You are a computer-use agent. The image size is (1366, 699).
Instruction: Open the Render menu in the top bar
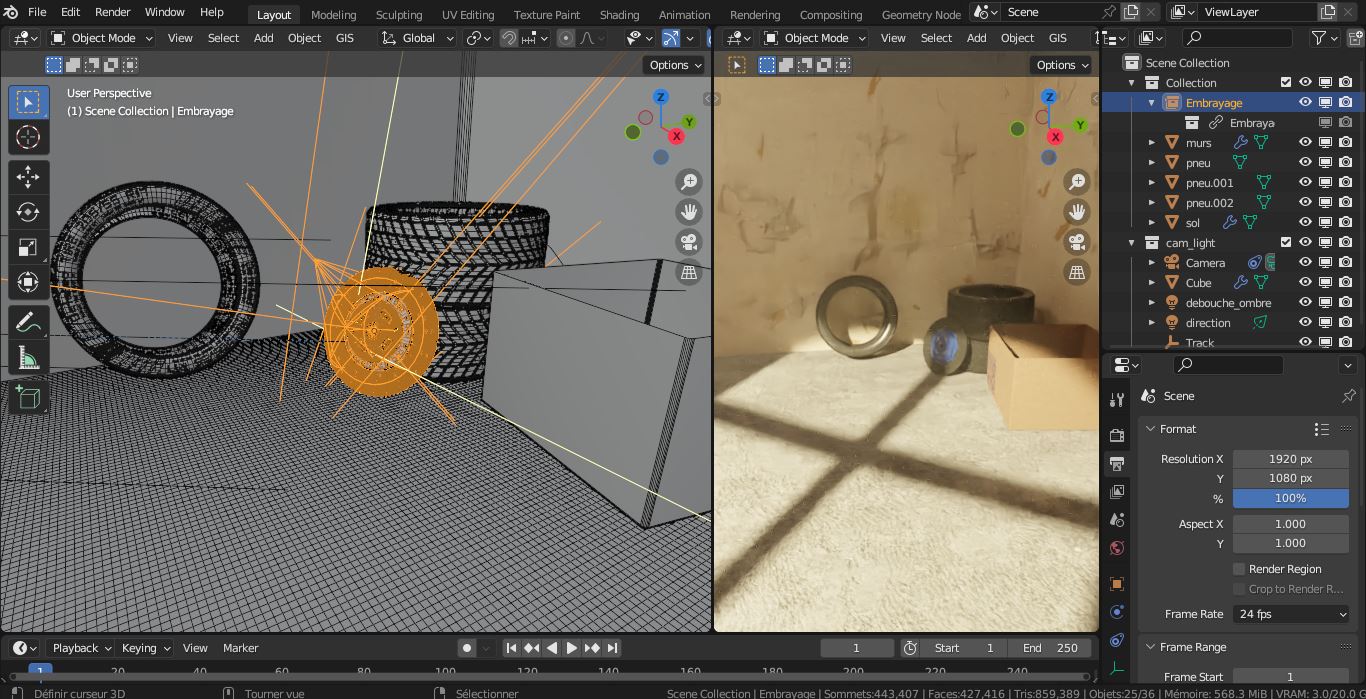point(112,12)
